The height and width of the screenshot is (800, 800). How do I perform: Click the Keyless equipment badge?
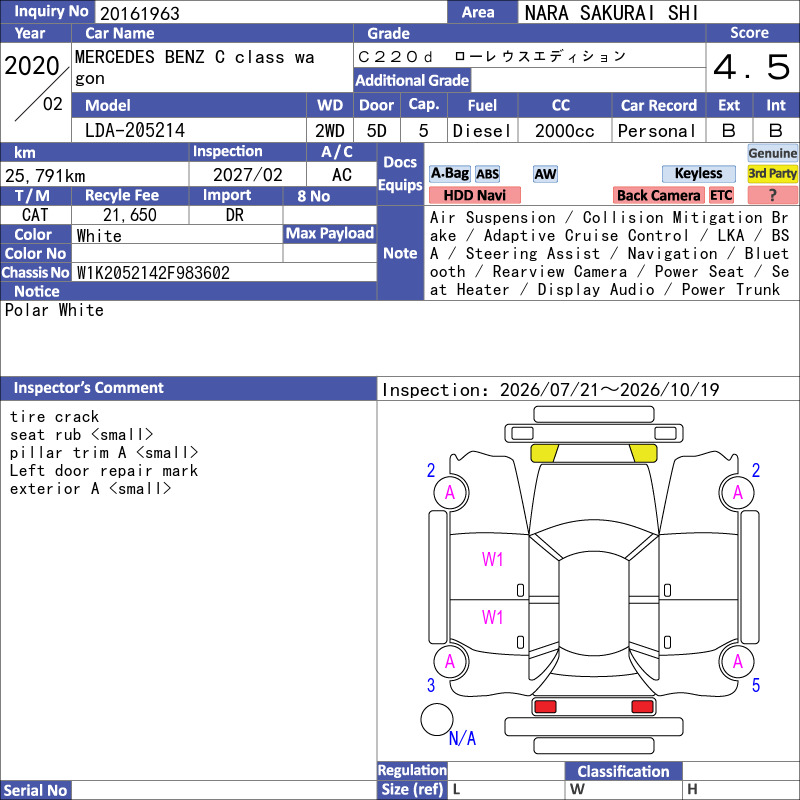pos(698,173)
